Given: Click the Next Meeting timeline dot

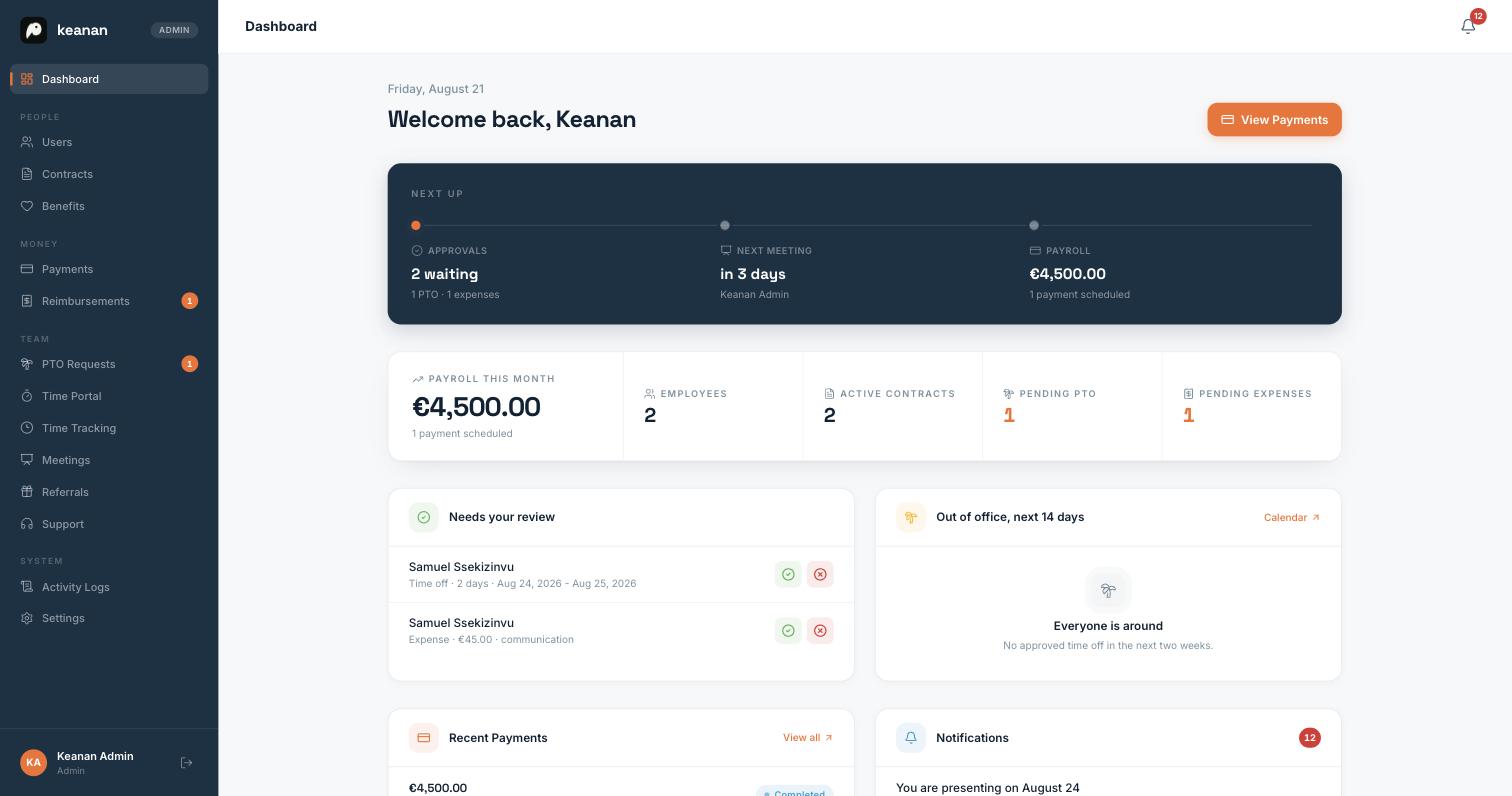Looking at the screenshot, I should pyautogui.click(x=725, y=225).
